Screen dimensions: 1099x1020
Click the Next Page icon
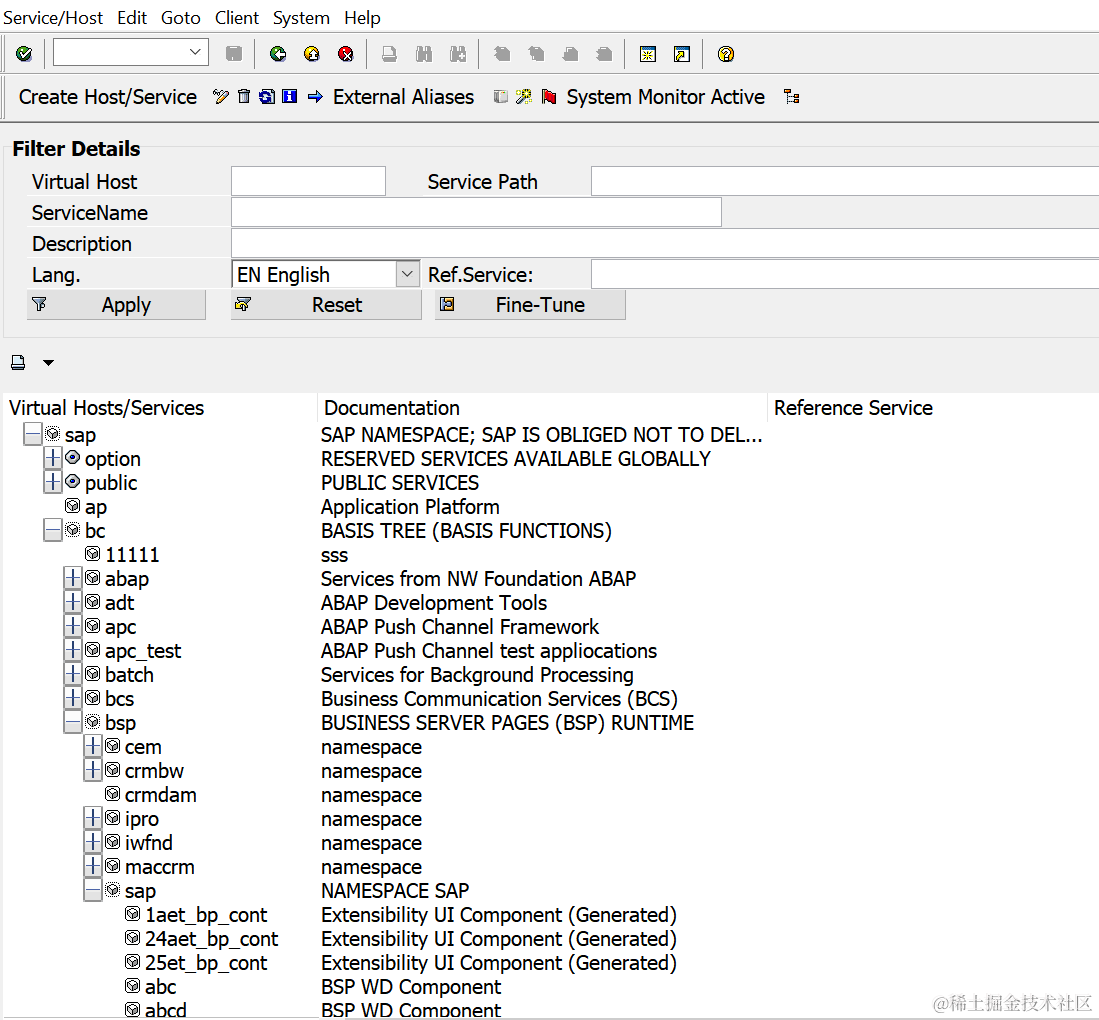tap(571, 54)
